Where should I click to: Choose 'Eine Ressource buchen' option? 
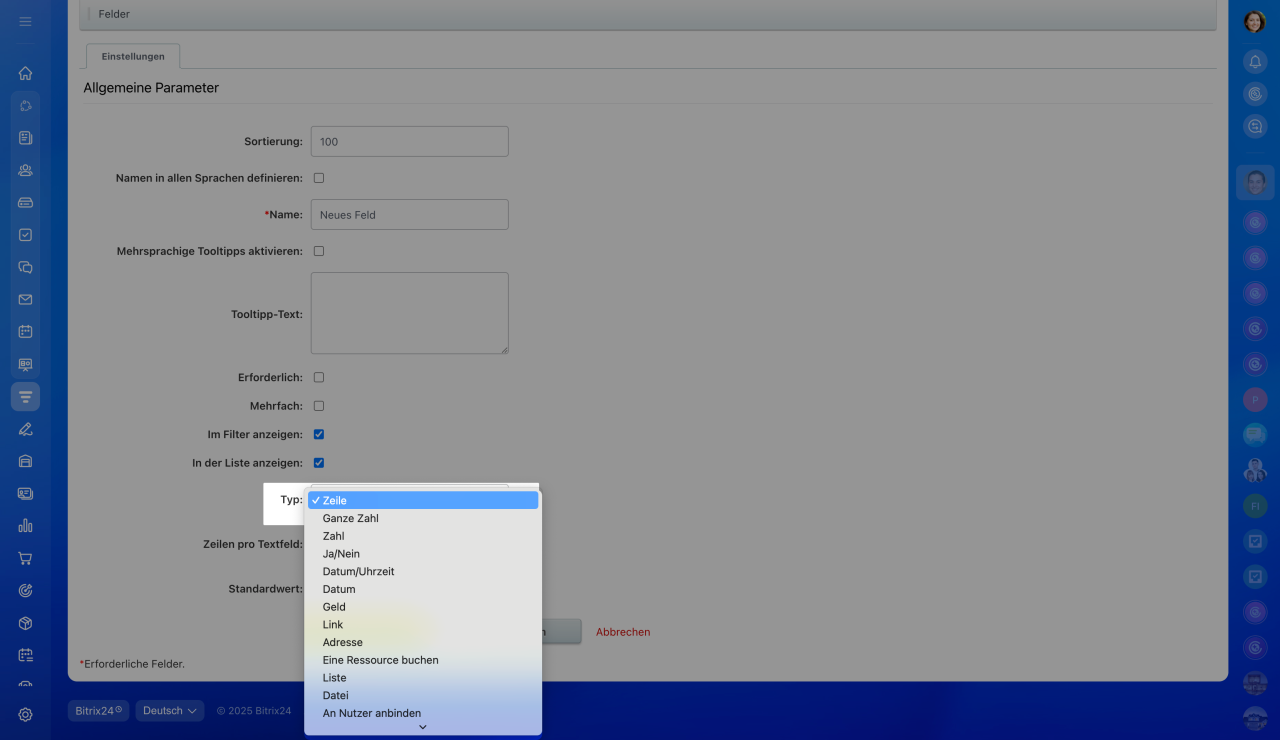pyautogui.click(x=423, y=660)
